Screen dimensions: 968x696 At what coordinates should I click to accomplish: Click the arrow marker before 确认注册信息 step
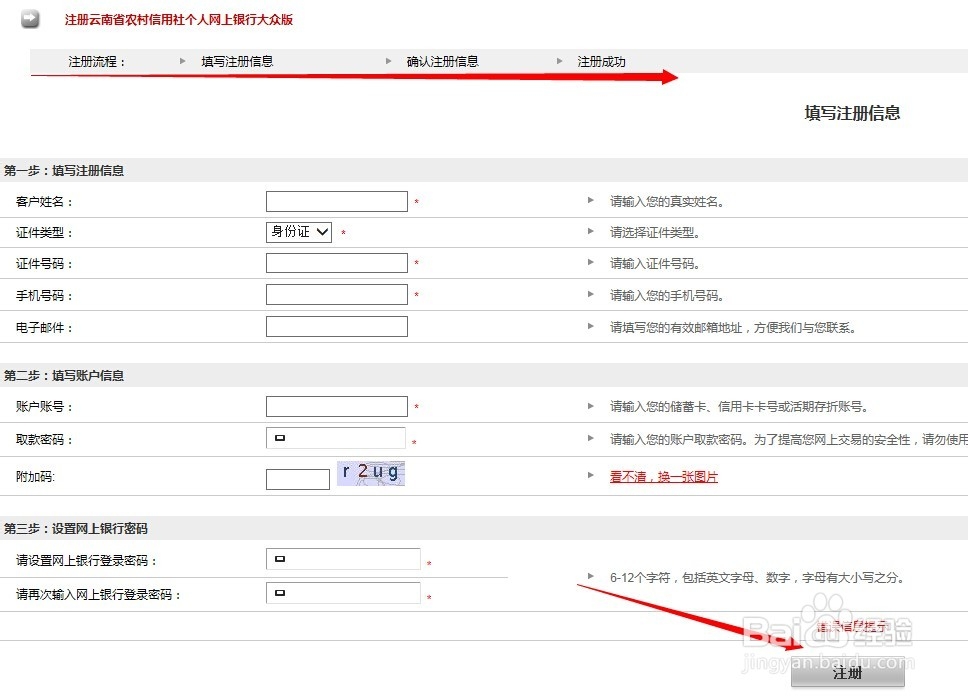point(389,60)
